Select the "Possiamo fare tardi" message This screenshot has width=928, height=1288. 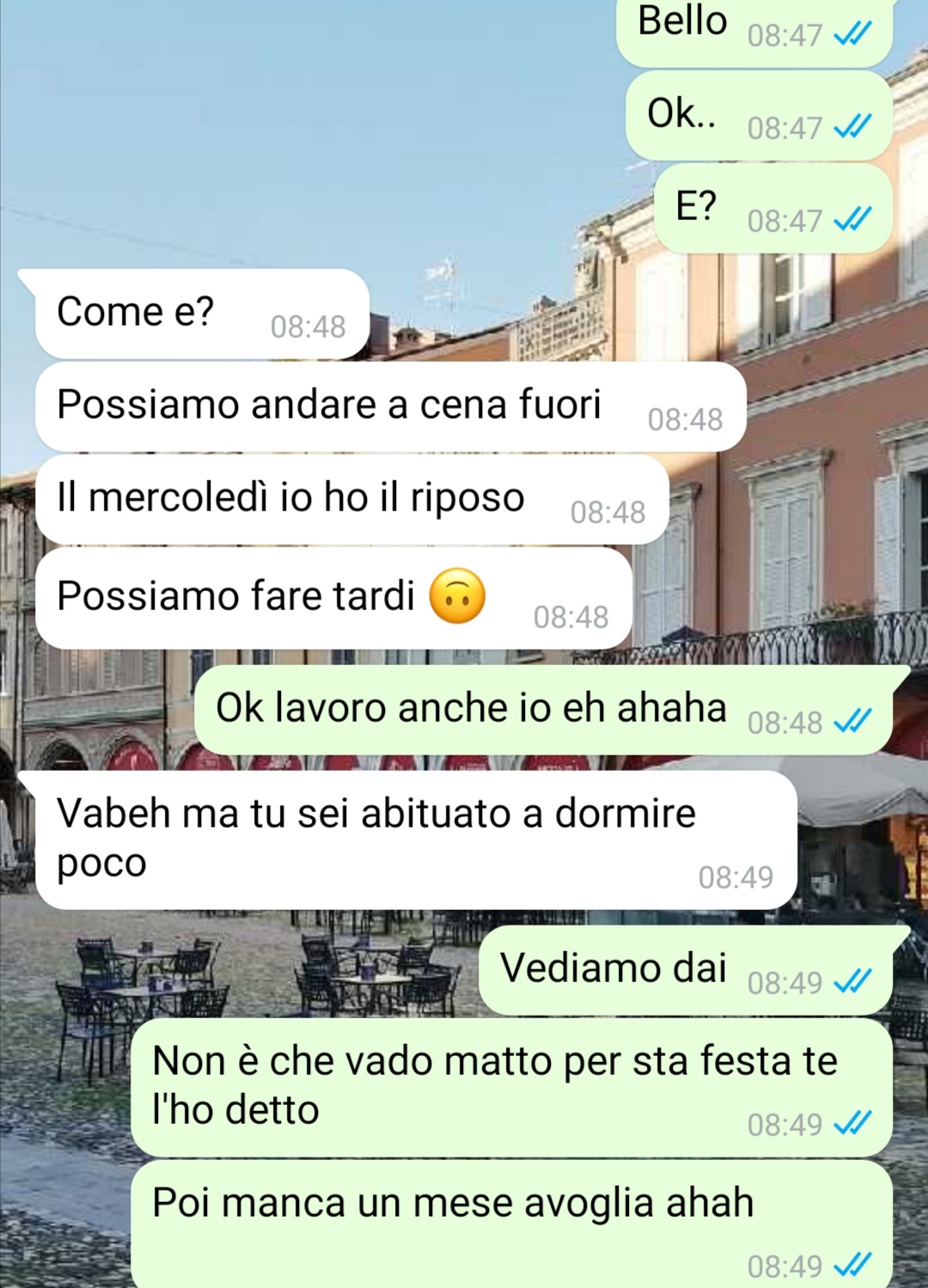(333, 598)
